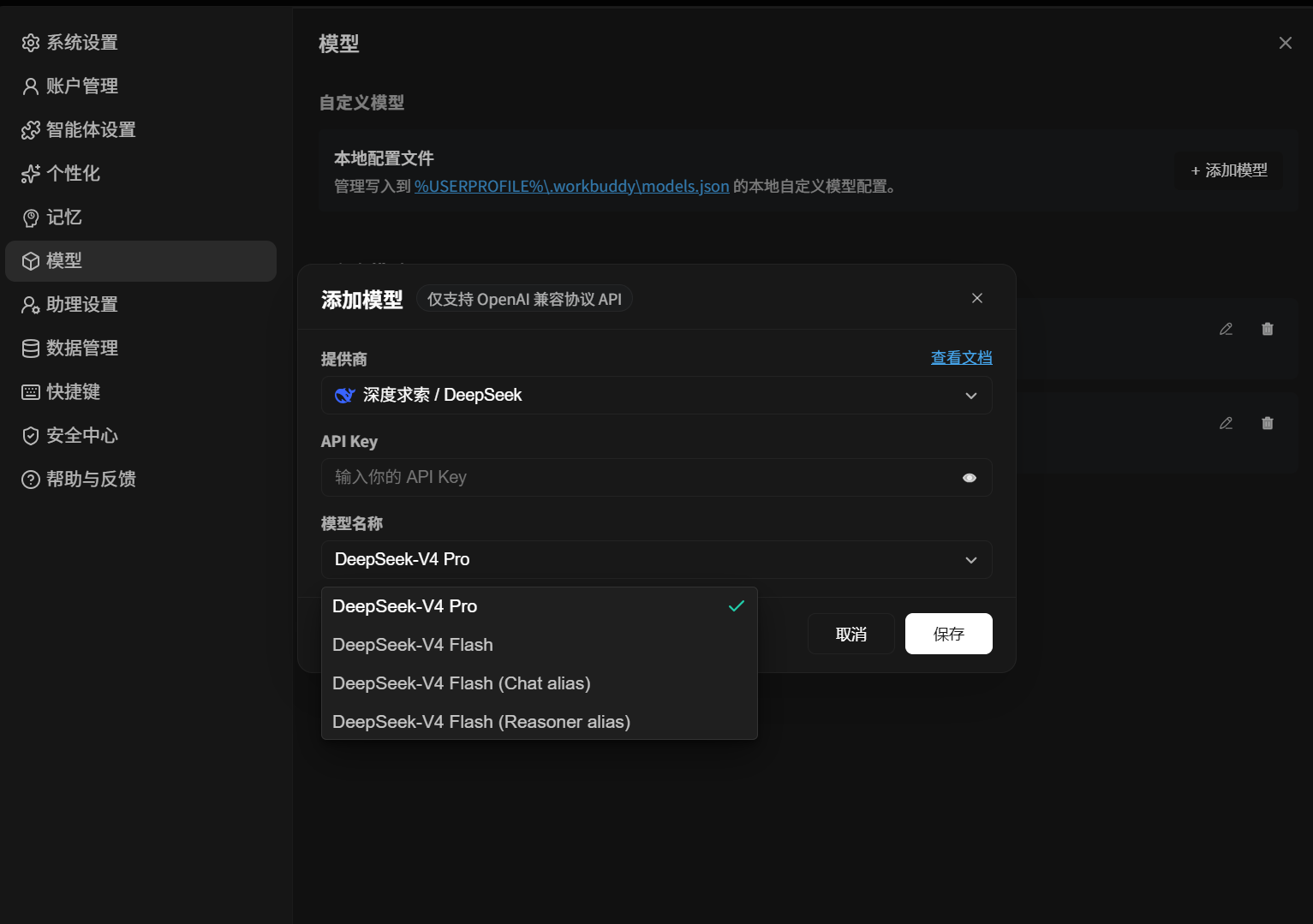Image resolution: width=1313 pixels, height=924 pixels.
Task: Click the 快捷键 keyboard icon
Action: click(31, 392)
